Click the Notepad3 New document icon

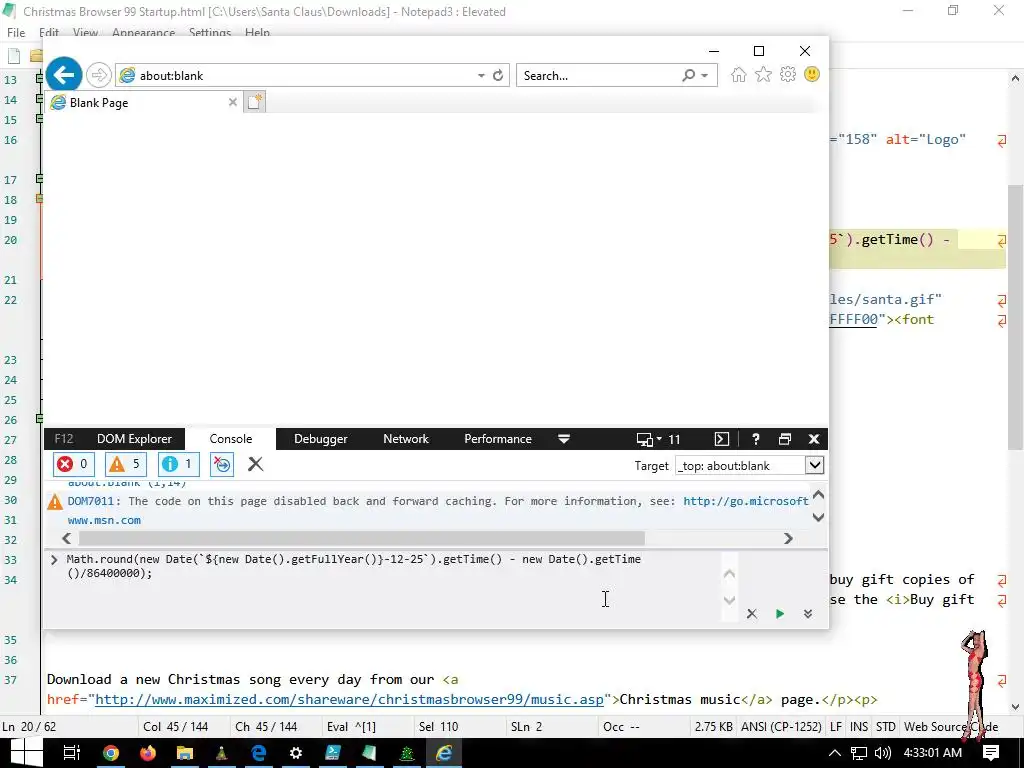click(x=14, y=56)
